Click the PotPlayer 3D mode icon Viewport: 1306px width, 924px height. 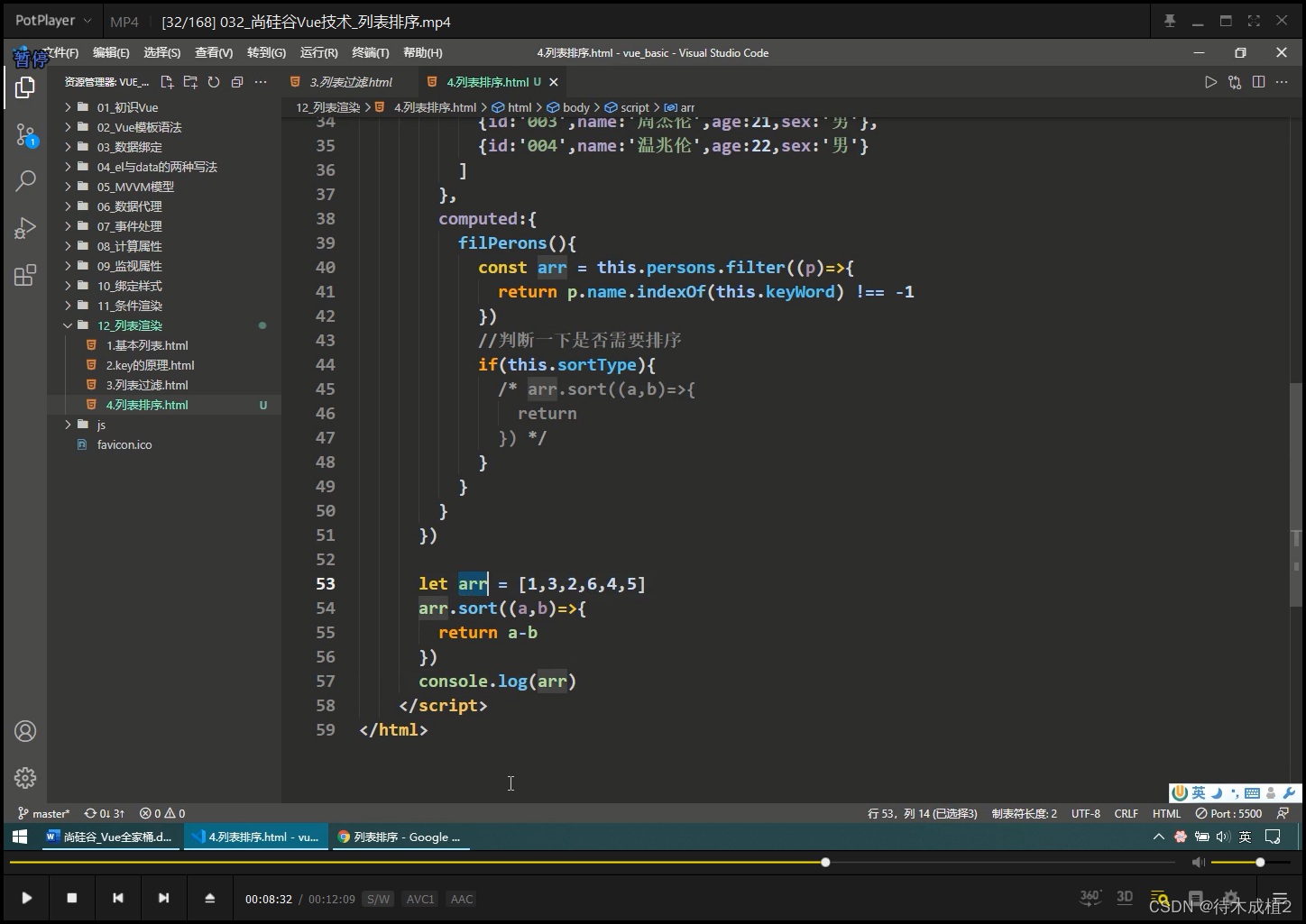click(1125, 897)
